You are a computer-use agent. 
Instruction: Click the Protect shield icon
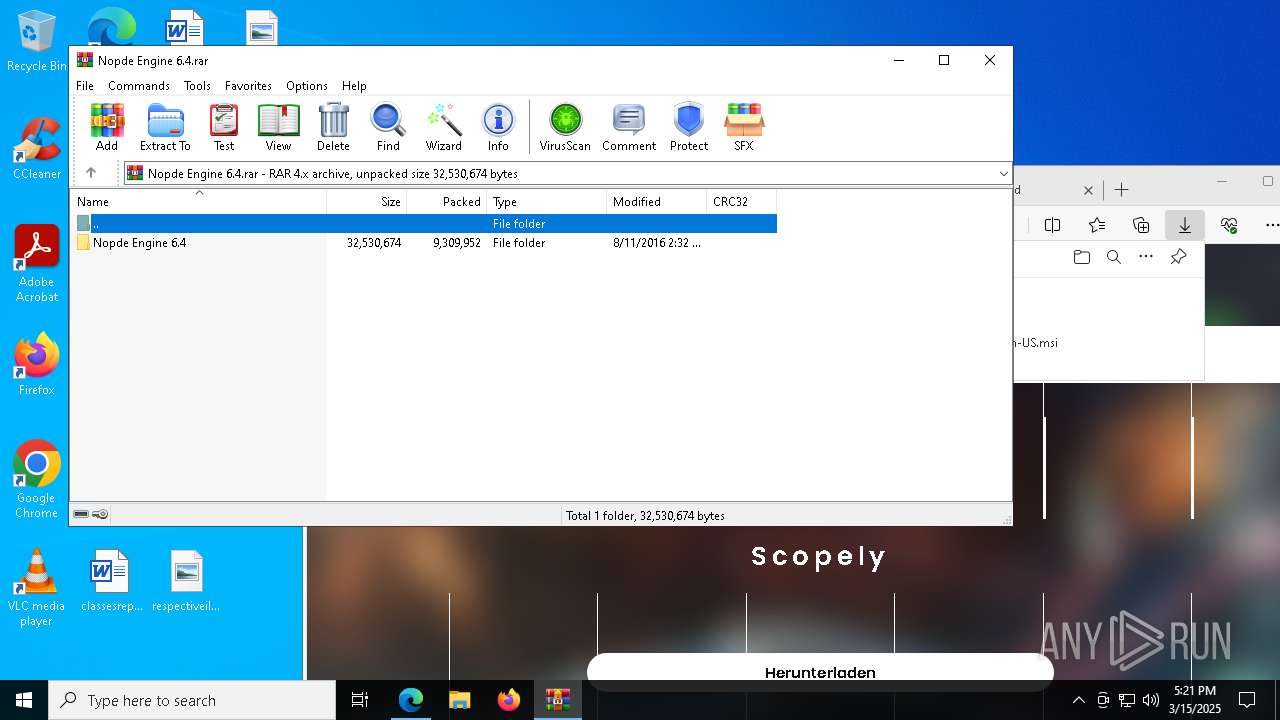(x=689, y=127)
